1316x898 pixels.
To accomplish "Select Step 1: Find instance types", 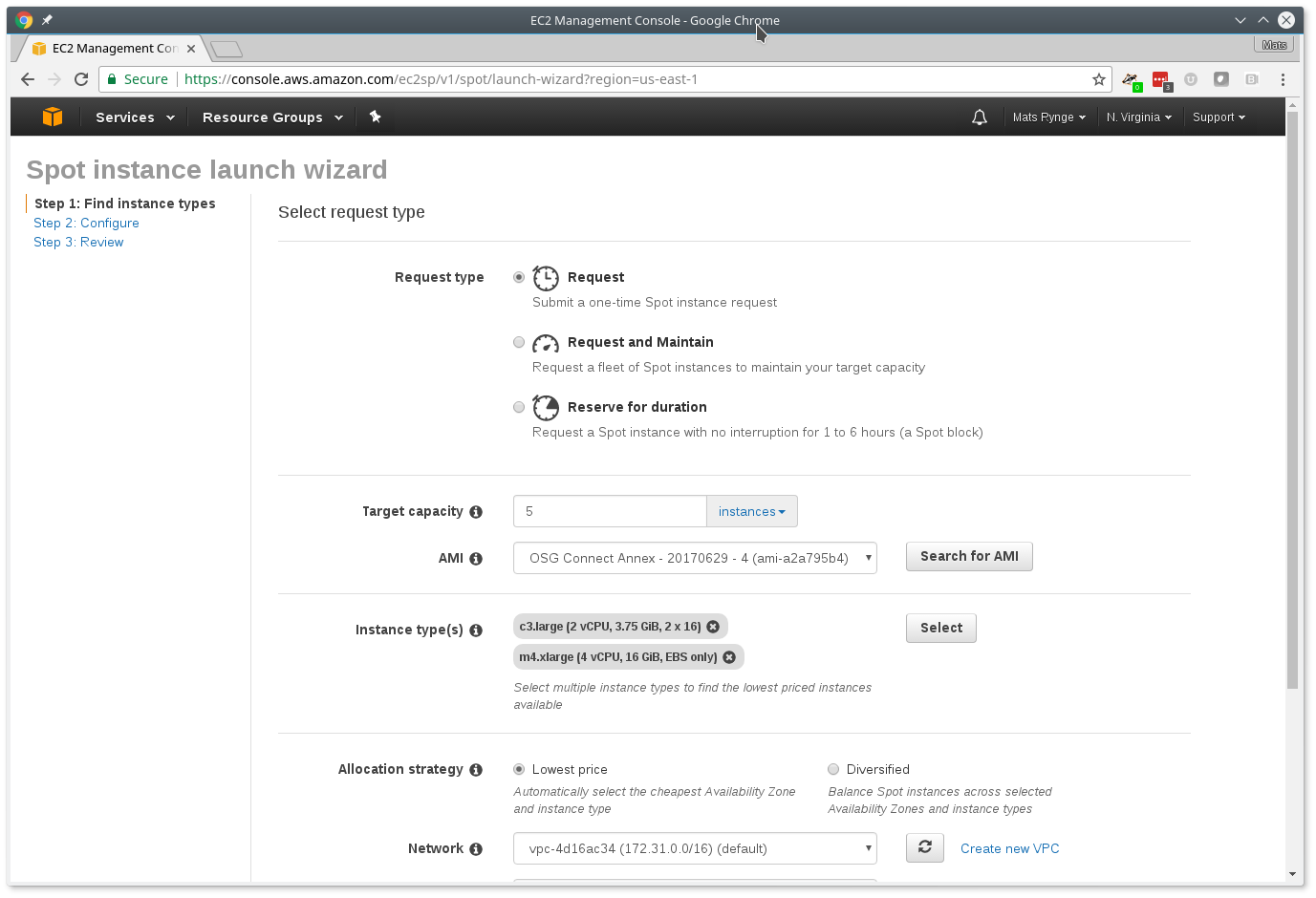I will click(x=125, y=203).
